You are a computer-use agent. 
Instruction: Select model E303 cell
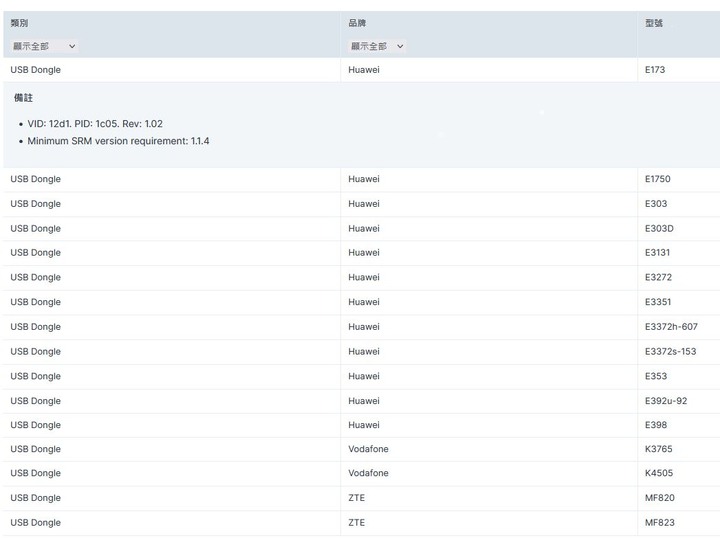pyautogui.click(x=656, y=204)
